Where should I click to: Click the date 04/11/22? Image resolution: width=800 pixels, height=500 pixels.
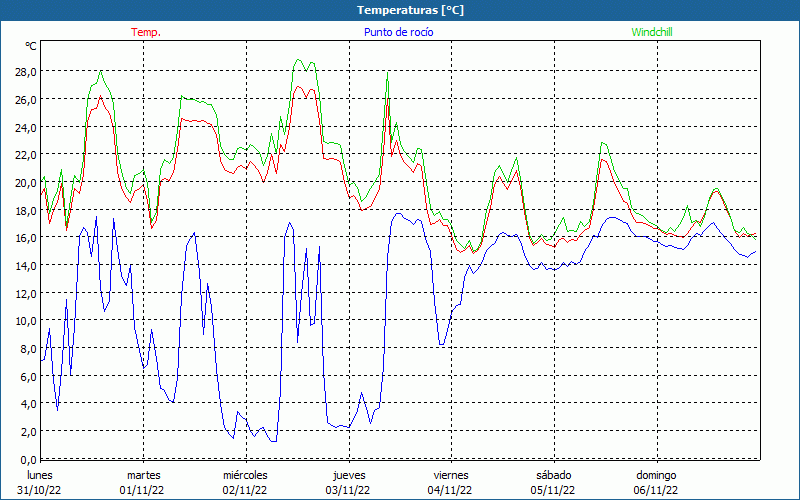[450, 490]
